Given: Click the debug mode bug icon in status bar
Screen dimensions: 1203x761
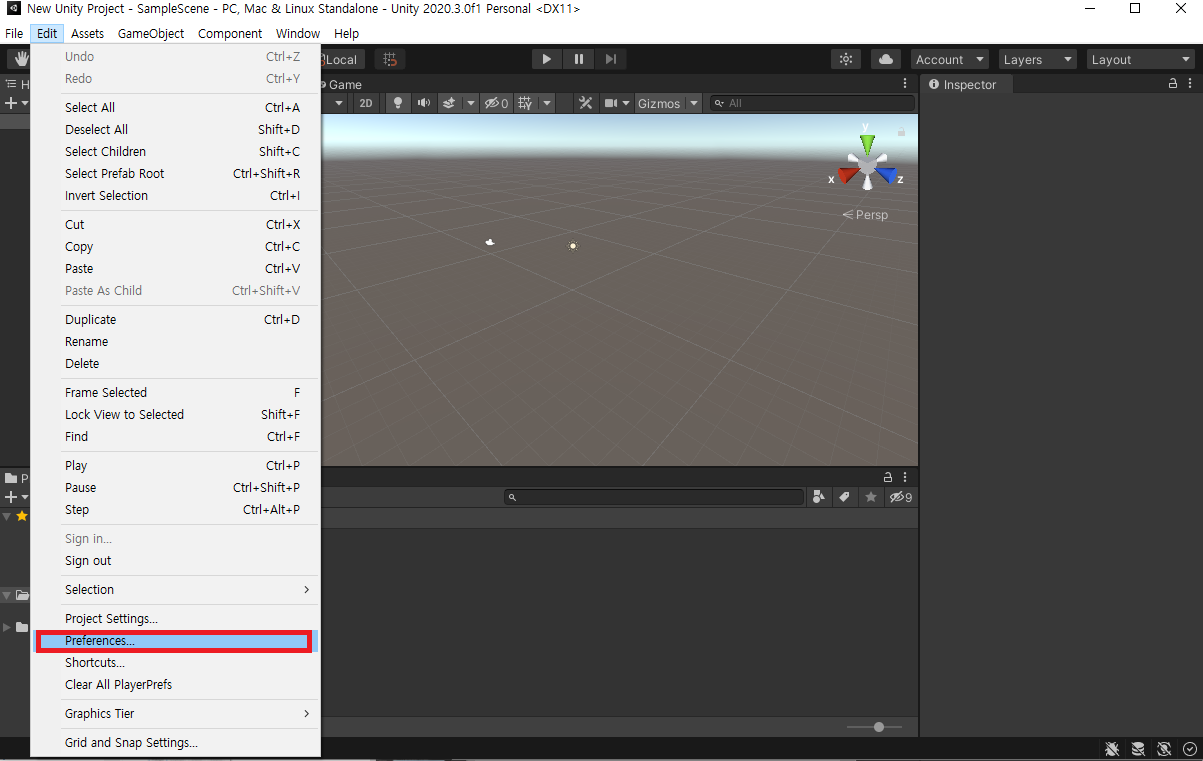Looking at the screenshot, I should (x=1112, y=749).
